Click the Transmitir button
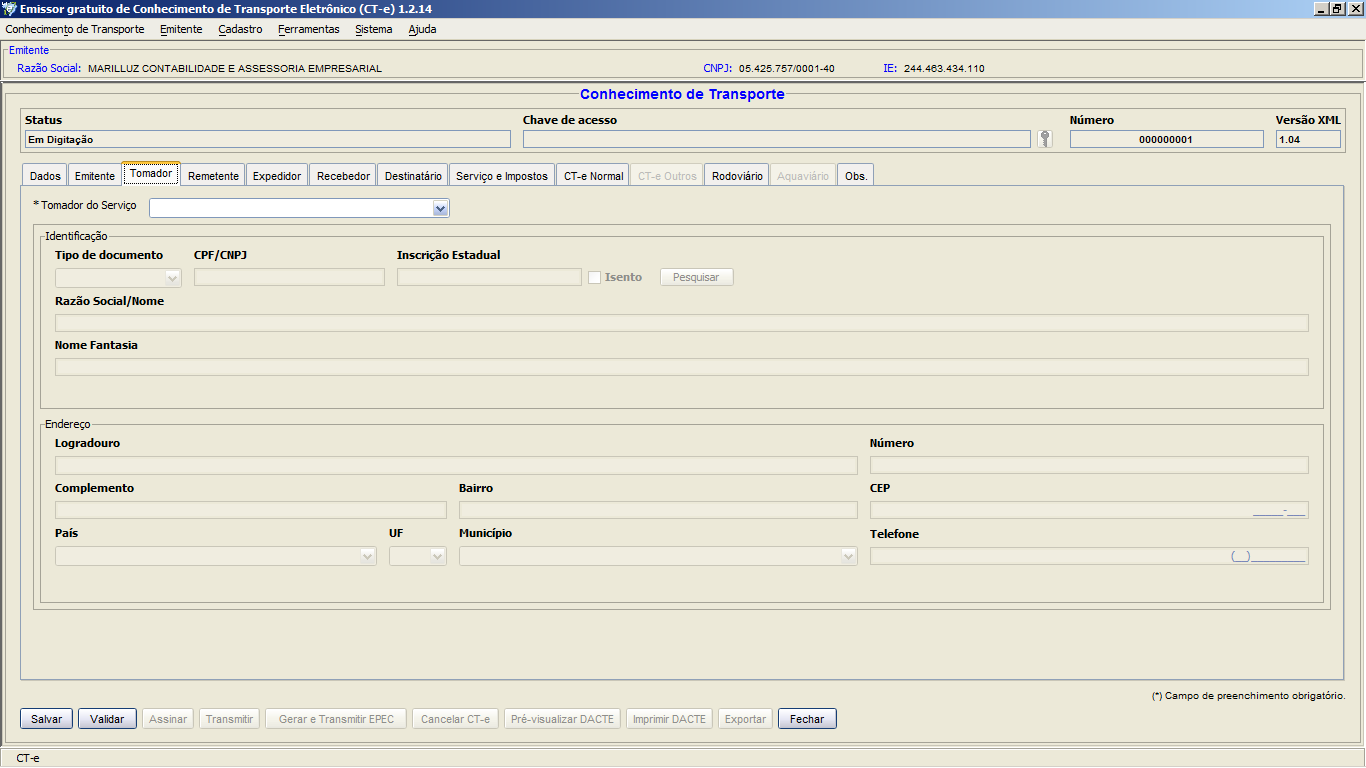Image resolution: width=1366 pixels, height=768 pixels. click(x=229, y=719)
